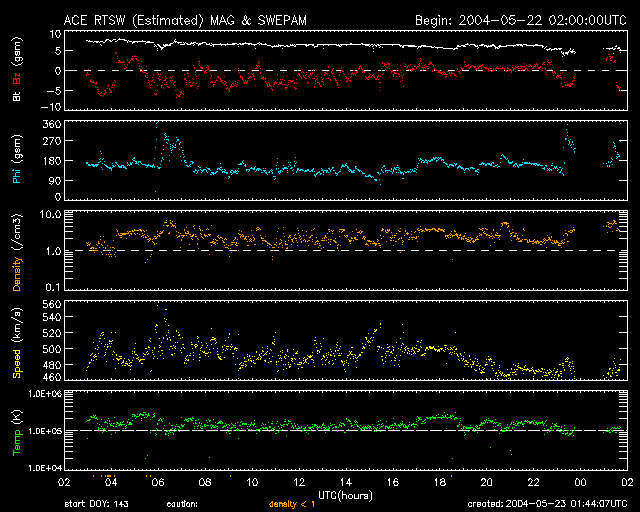Click the '04' hour label on the time axis

111,482
